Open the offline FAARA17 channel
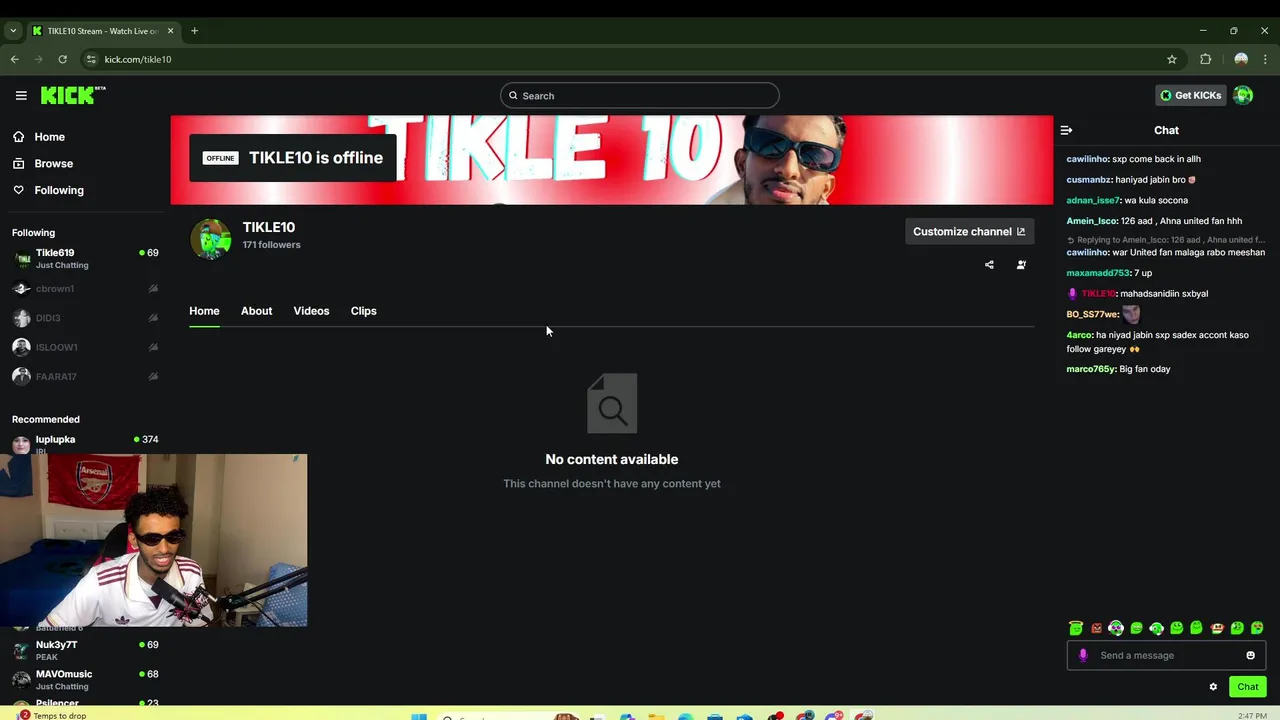 click(85, 376)
